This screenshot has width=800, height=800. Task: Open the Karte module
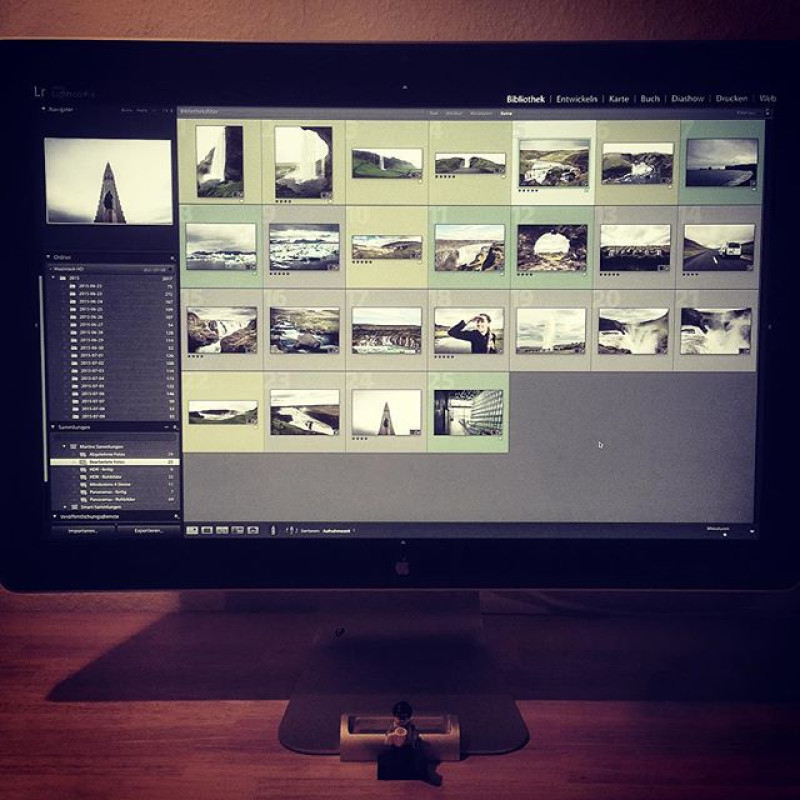[618, 99]
